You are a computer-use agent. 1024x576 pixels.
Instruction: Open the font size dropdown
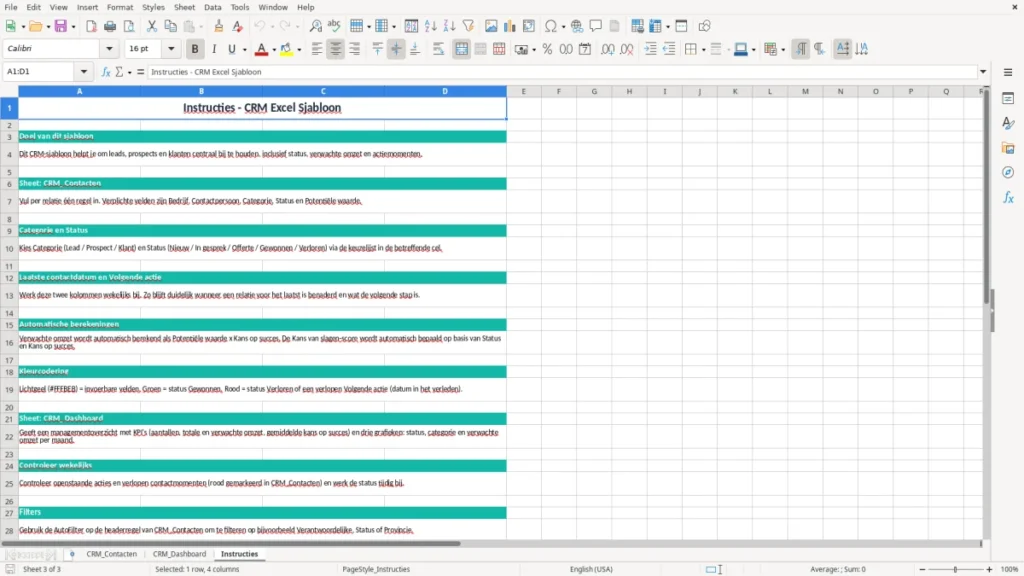click(171, 48)
